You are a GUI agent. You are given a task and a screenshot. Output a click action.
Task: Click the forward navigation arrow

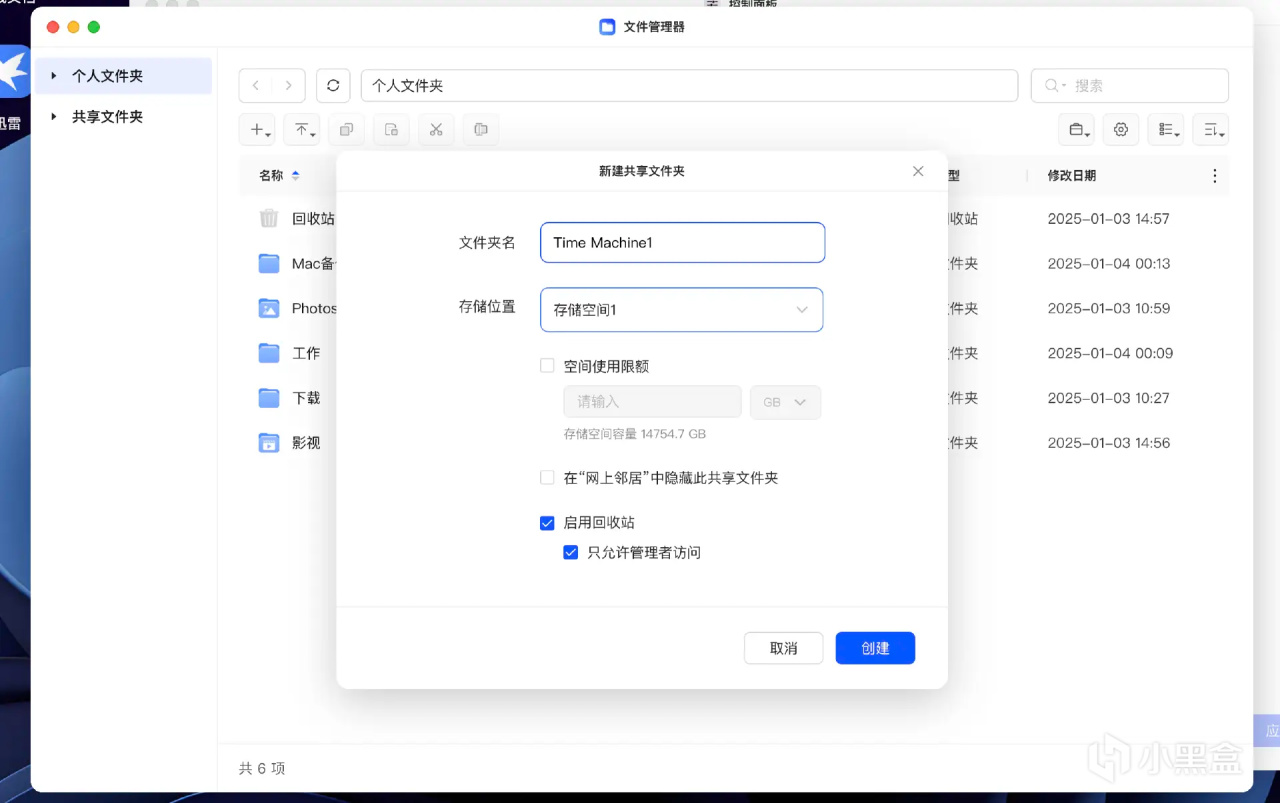[x=289, y=86]
